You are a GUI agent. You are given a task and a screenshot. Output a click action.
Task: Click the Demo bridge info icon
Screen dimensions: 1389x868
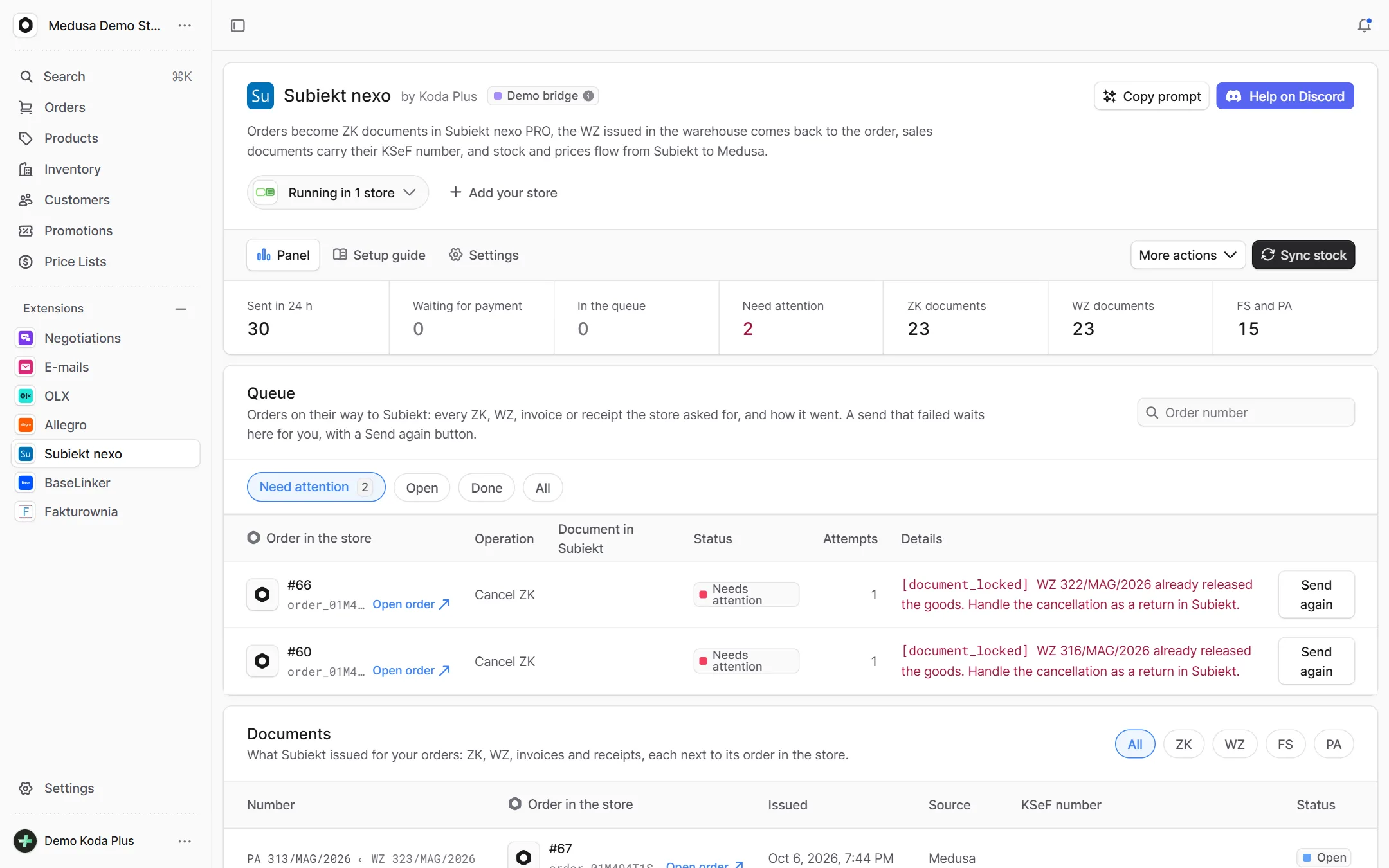588,96
